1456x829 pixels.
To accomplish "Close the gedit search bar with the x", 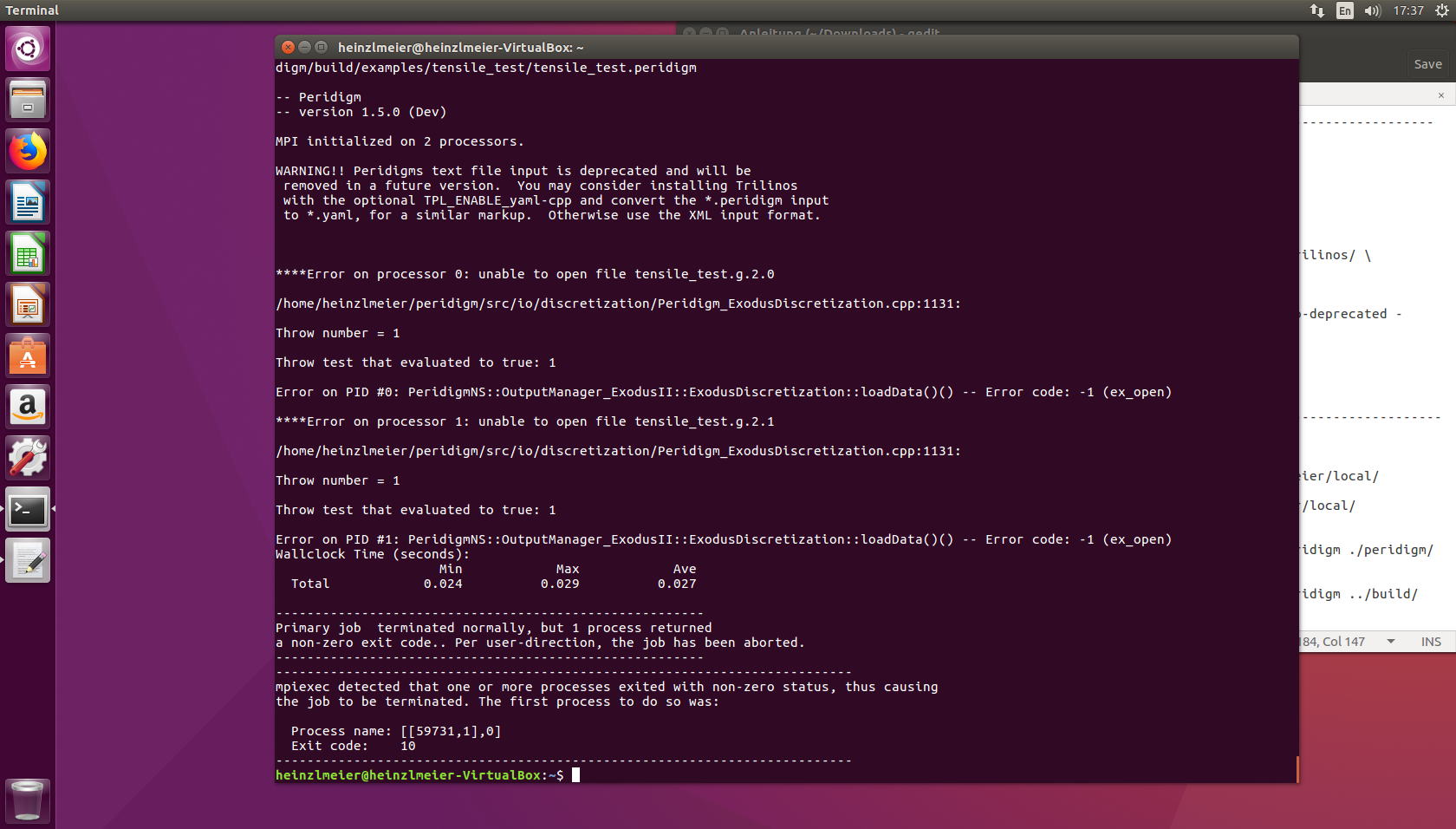I will click(1441, 95).
